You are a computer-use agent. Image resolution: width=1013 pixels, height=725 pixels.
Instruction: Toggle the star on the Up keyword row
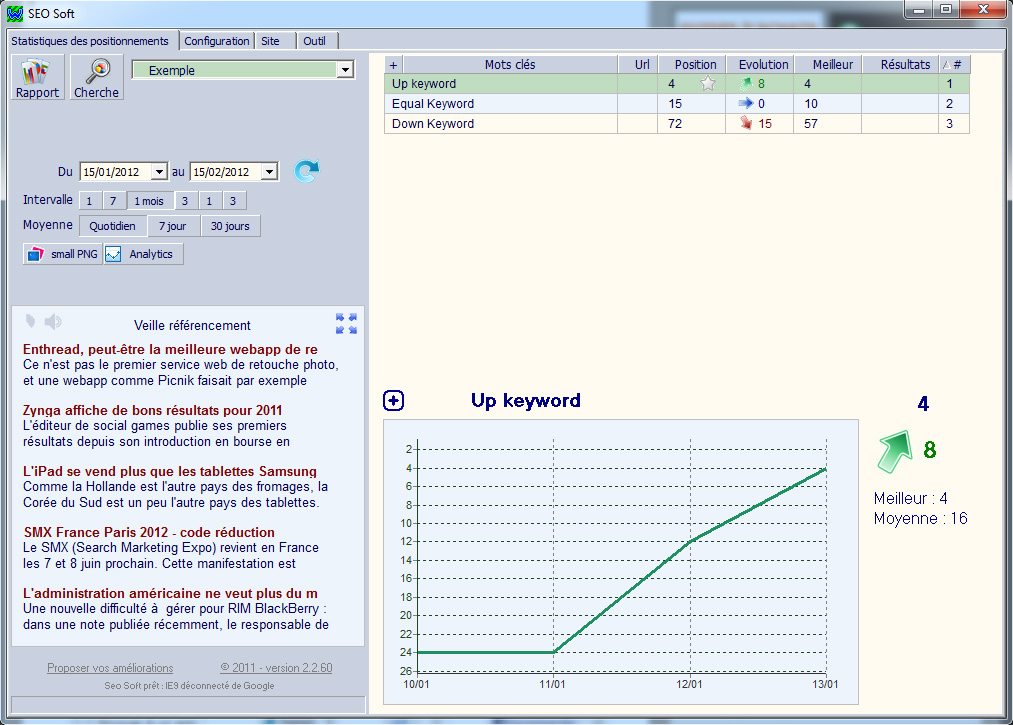point(708,83)
